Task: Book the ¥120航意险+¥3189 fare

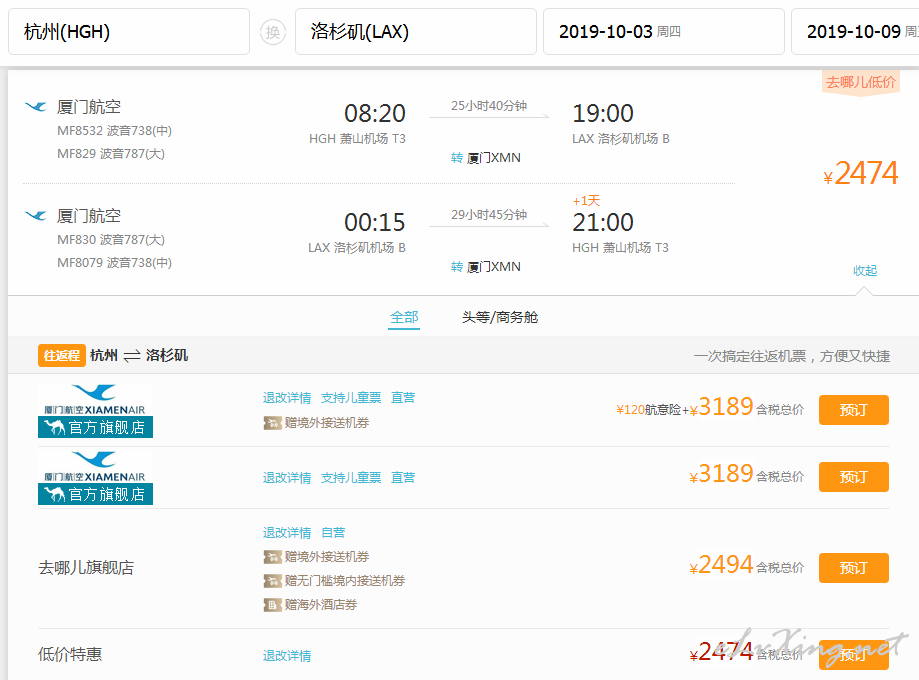Action: [853, 410]
